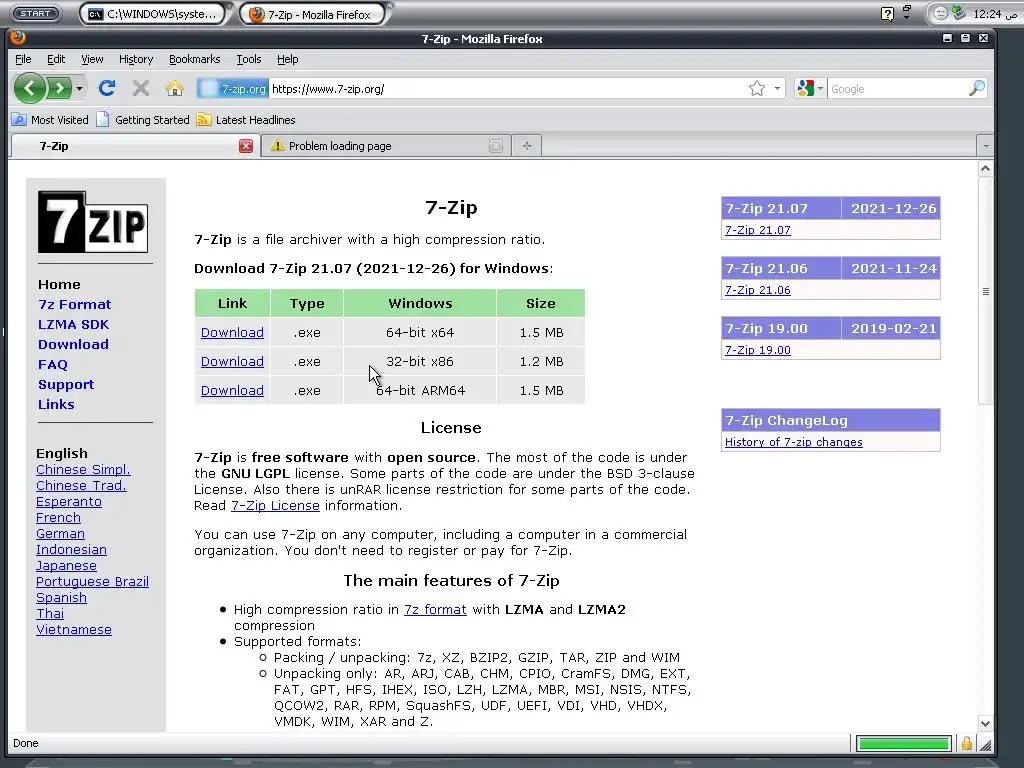This screenshot has width=1024, height=768.
Task: Open the Help menu
Action: [x=287, y=59]
